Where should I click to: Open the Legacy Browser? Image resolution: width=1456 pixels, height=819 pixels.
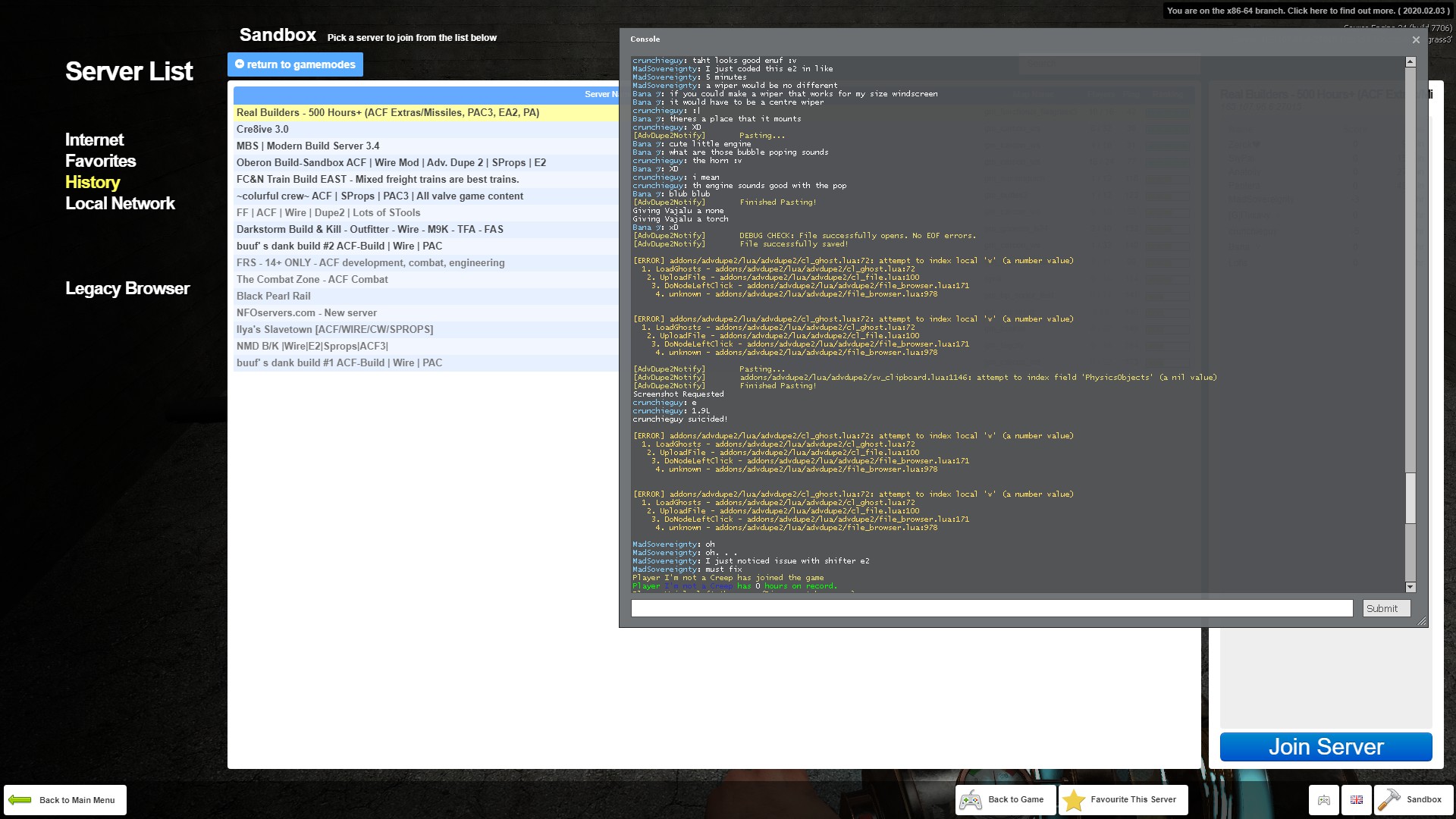(x=127, y=288)
